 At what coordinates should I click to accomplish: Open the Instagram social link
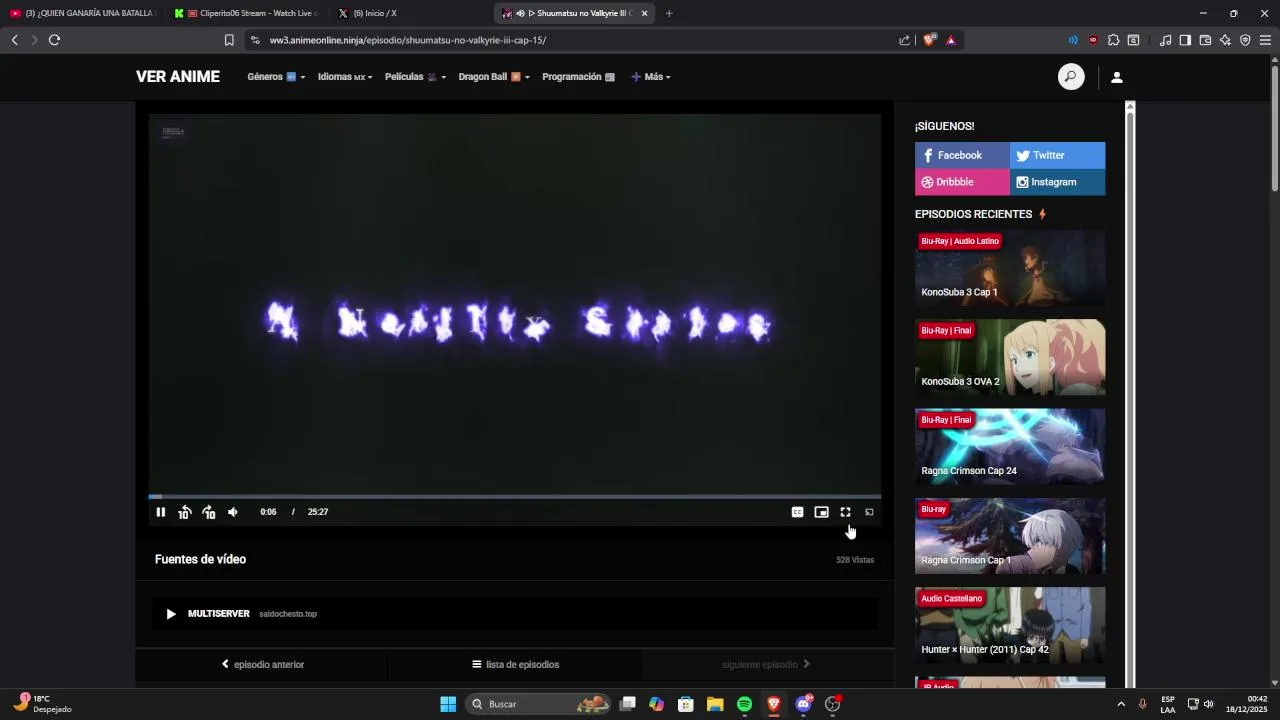pos(1058,182)
